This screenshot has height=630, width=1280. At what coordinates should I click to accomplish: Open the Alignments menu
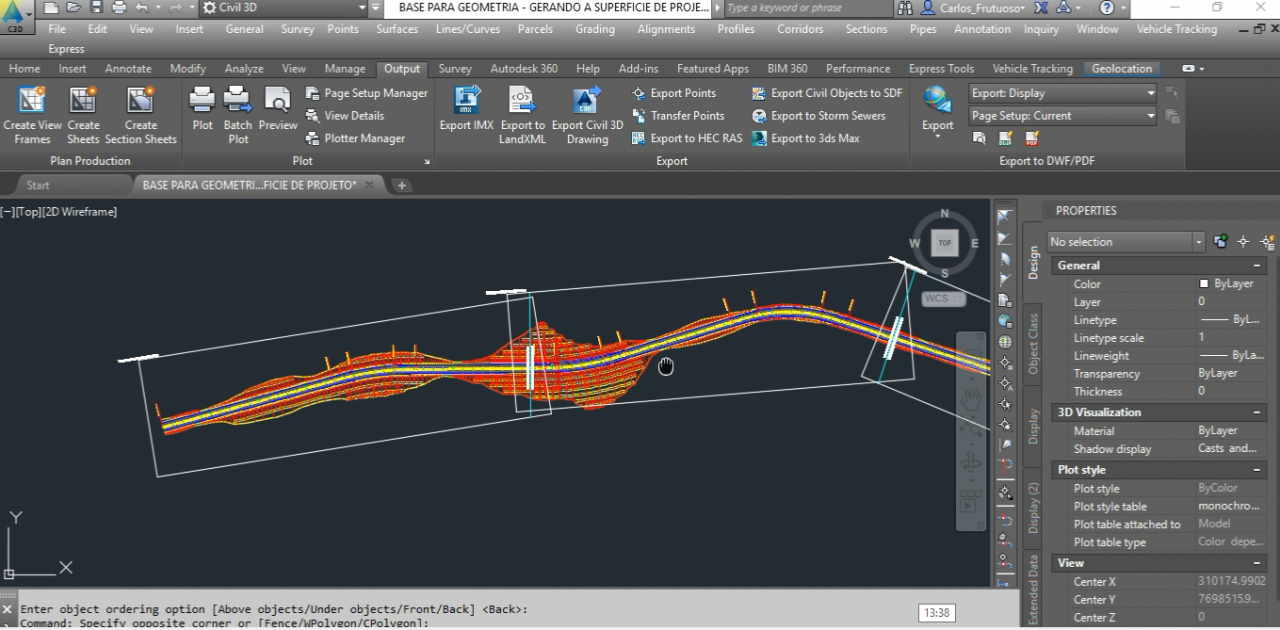tap(667, 29)
